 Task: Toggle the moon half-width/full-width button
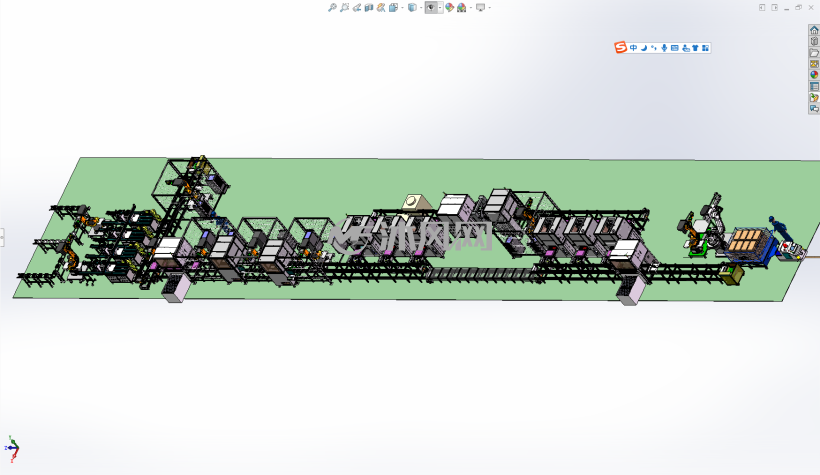click(x=644, y=48)
